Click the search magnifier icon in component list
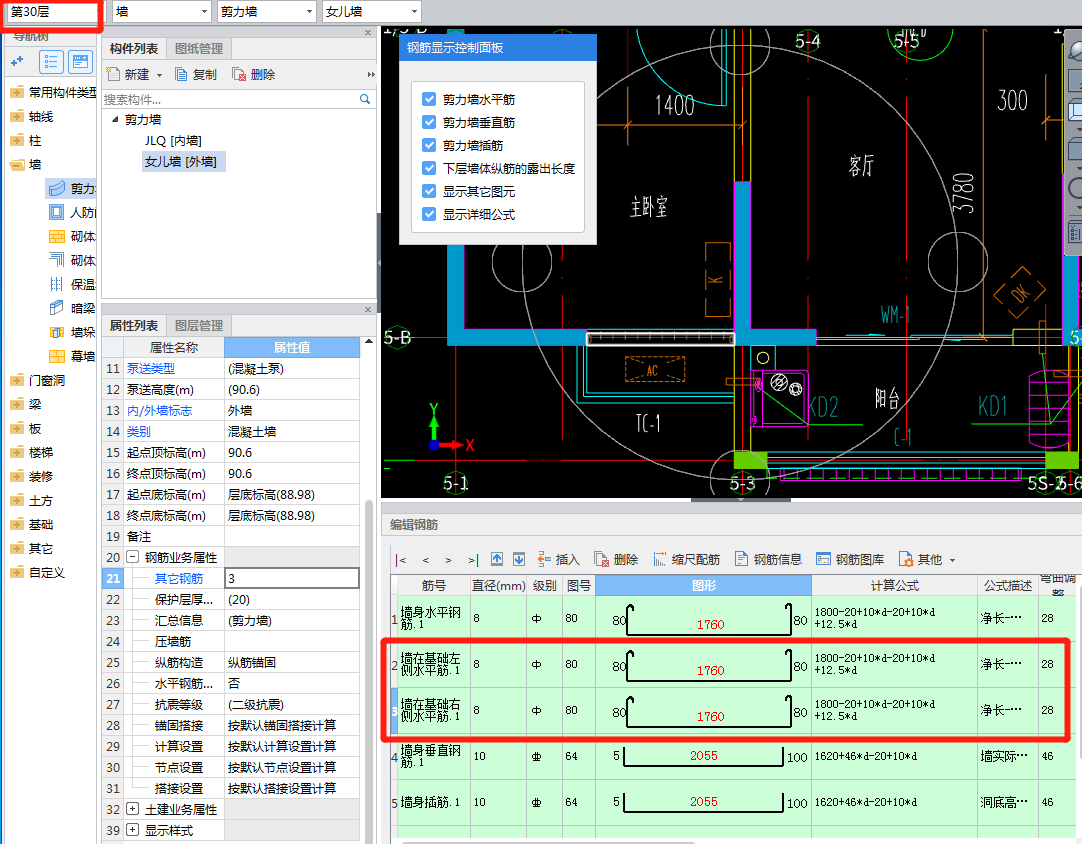 (x=365, y=99)
